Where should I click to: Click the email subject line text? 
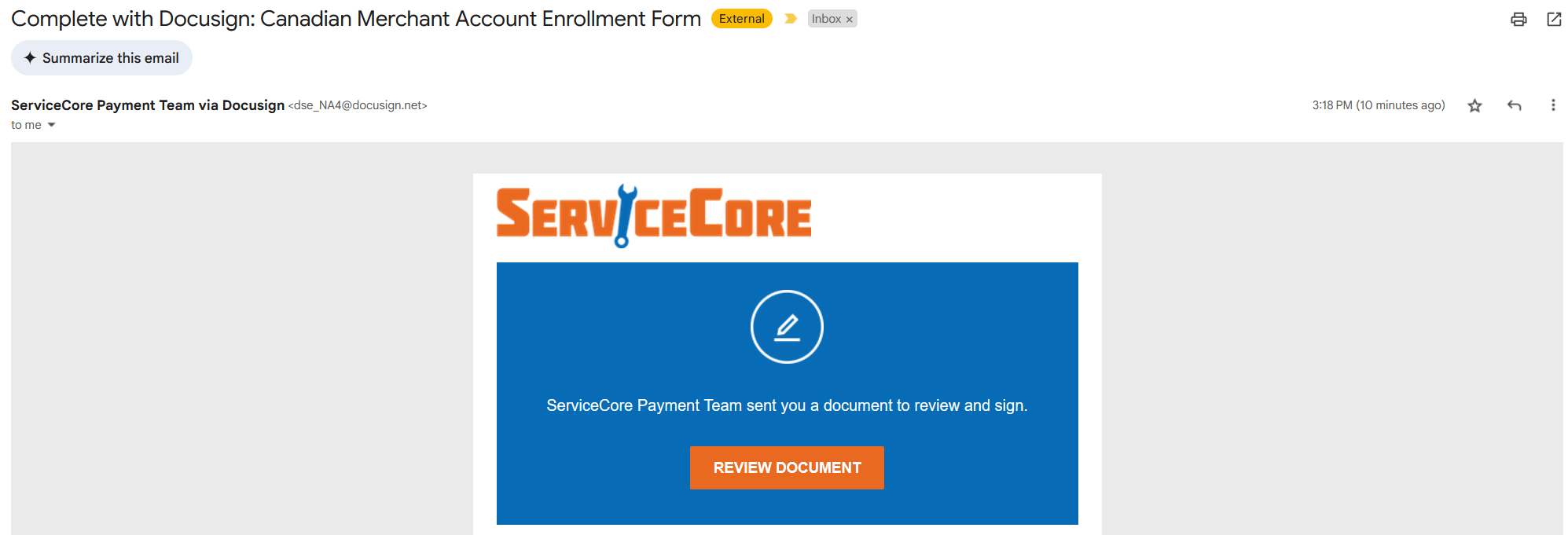tap(356, 19)
